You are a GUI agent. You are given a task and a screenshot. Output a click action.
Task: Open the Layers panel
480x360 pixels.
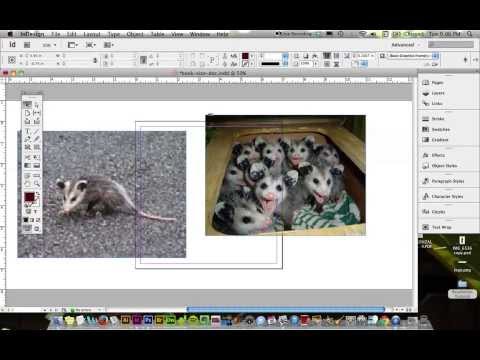(434, 93)
